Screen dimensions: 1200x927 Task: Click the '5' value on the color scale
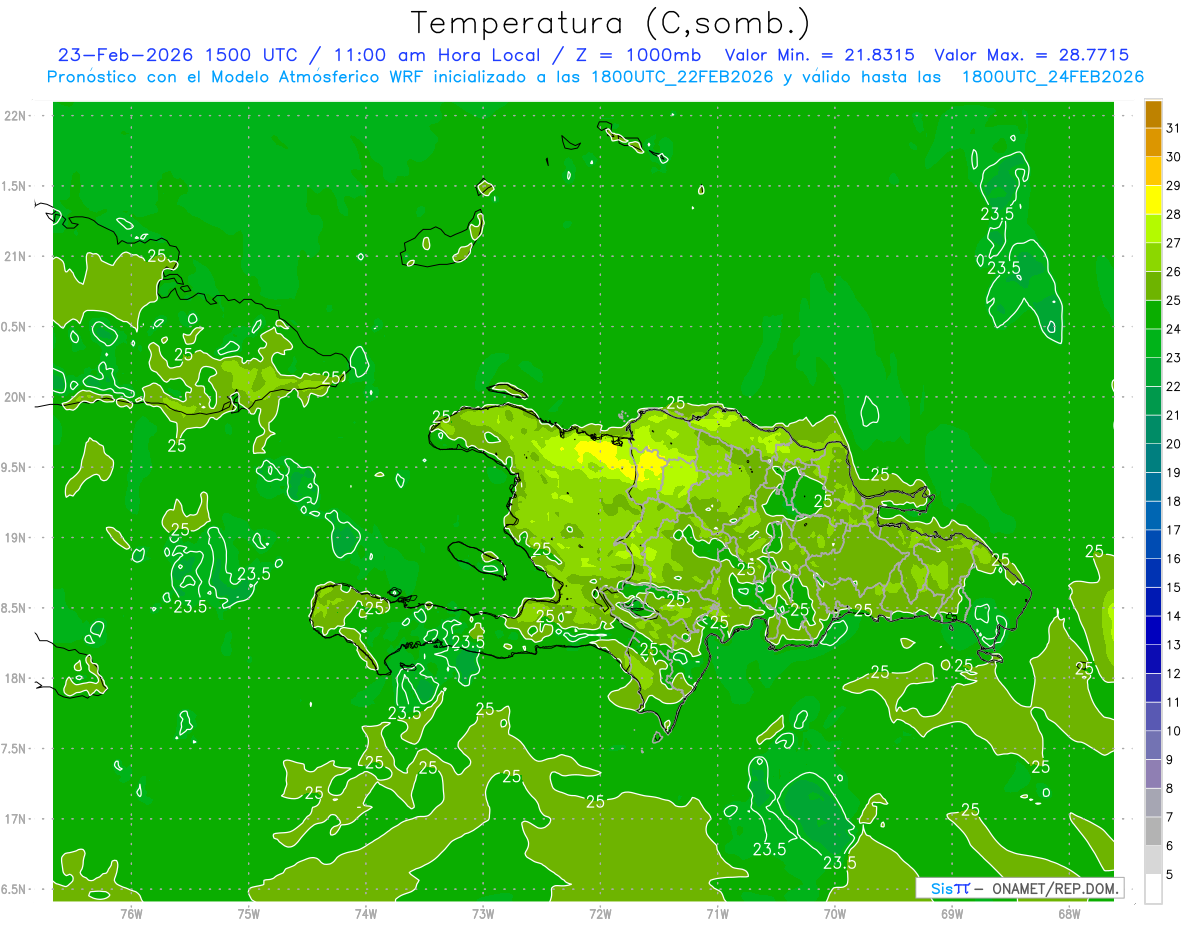click(x=1170, y=875)
